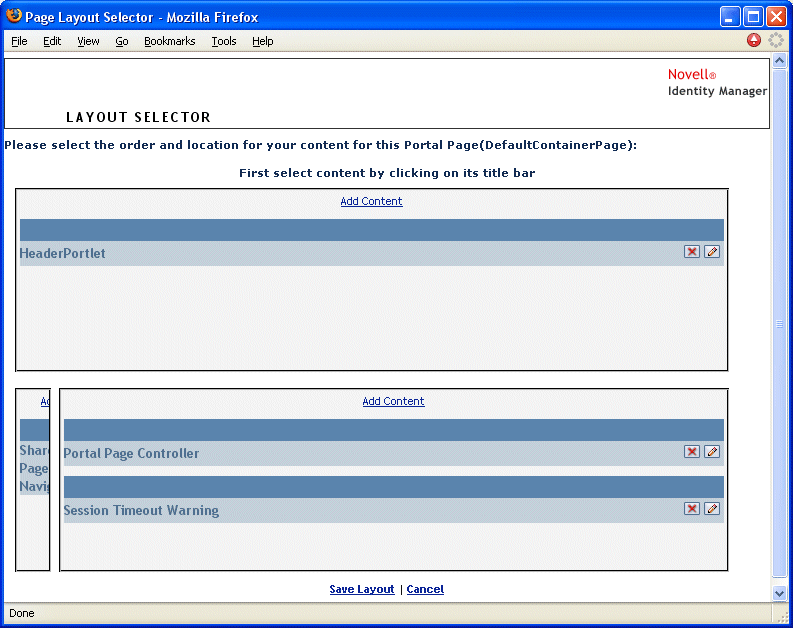Open the Tools menu

tap(224, 41)
